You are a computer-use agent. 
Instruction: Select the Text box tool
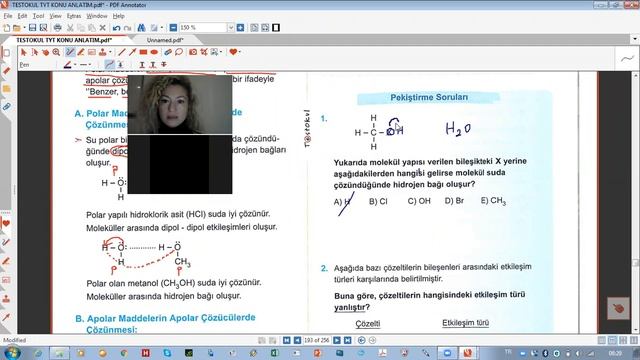pos(92,52)
